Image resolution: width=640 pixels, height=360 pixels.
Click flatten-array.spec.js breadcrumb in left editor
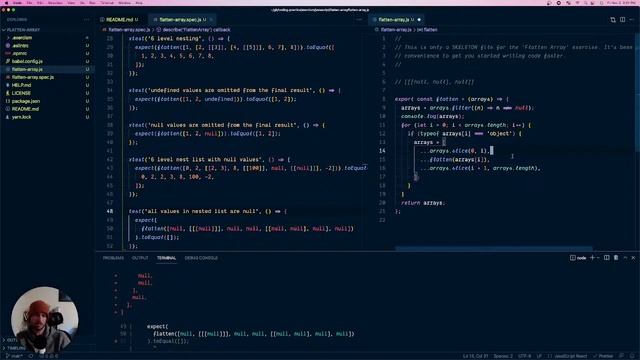pos(129,30)
